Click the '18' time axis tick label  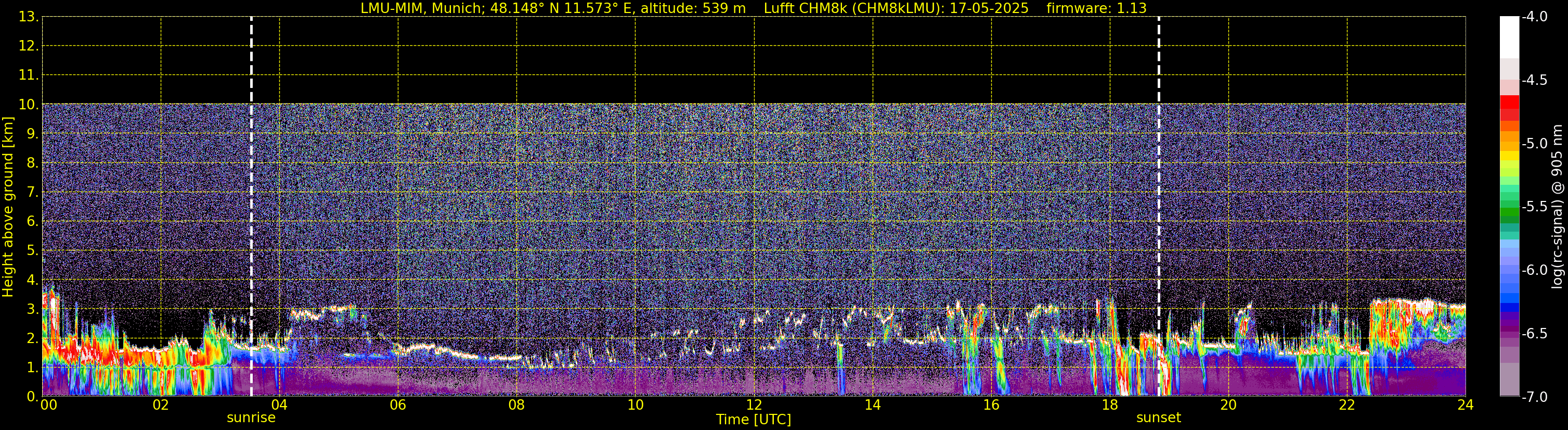click(1110, 406)
